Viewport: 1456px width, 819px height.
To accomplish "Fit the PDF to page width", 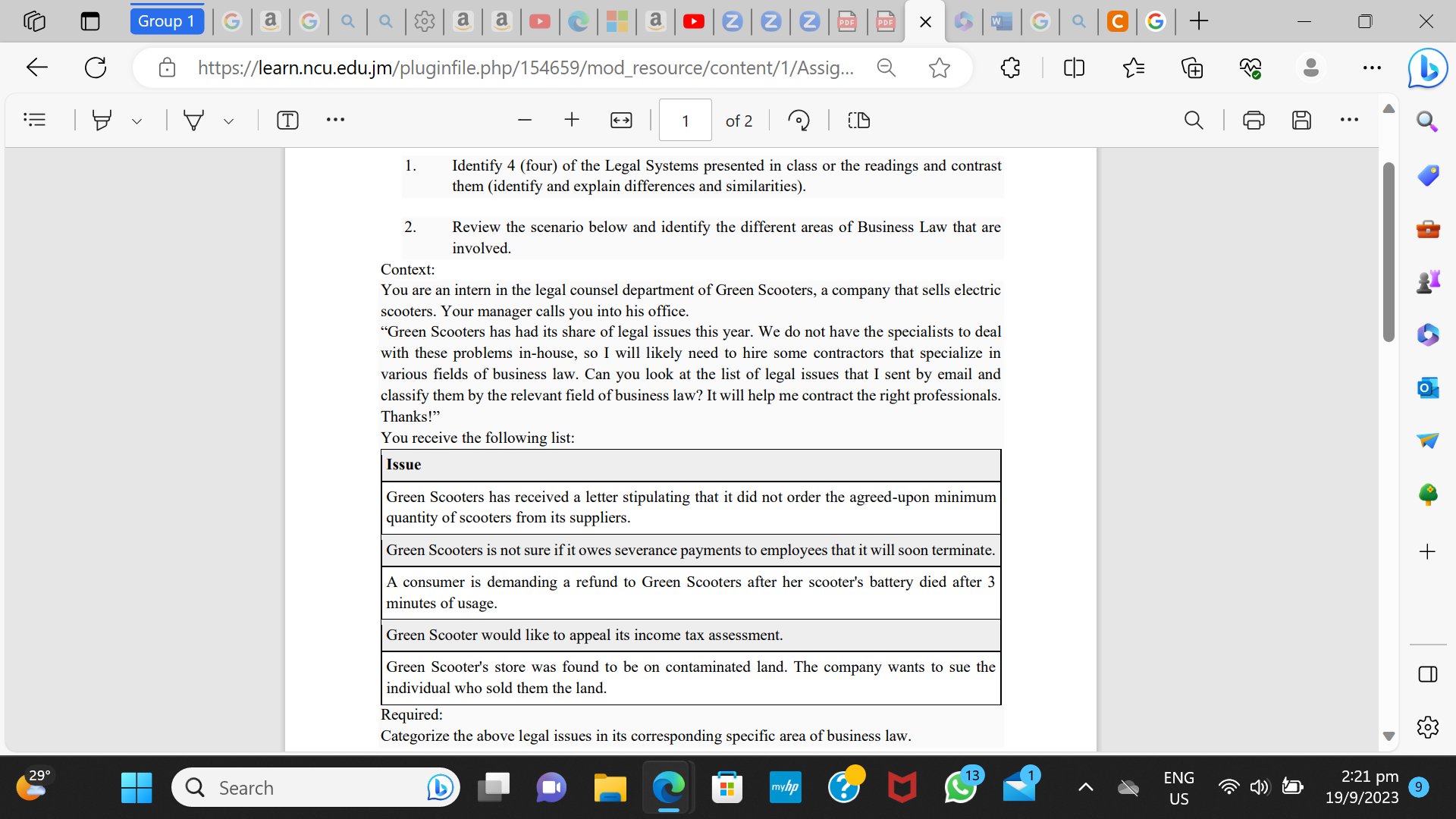I will (x=621, y=120).
